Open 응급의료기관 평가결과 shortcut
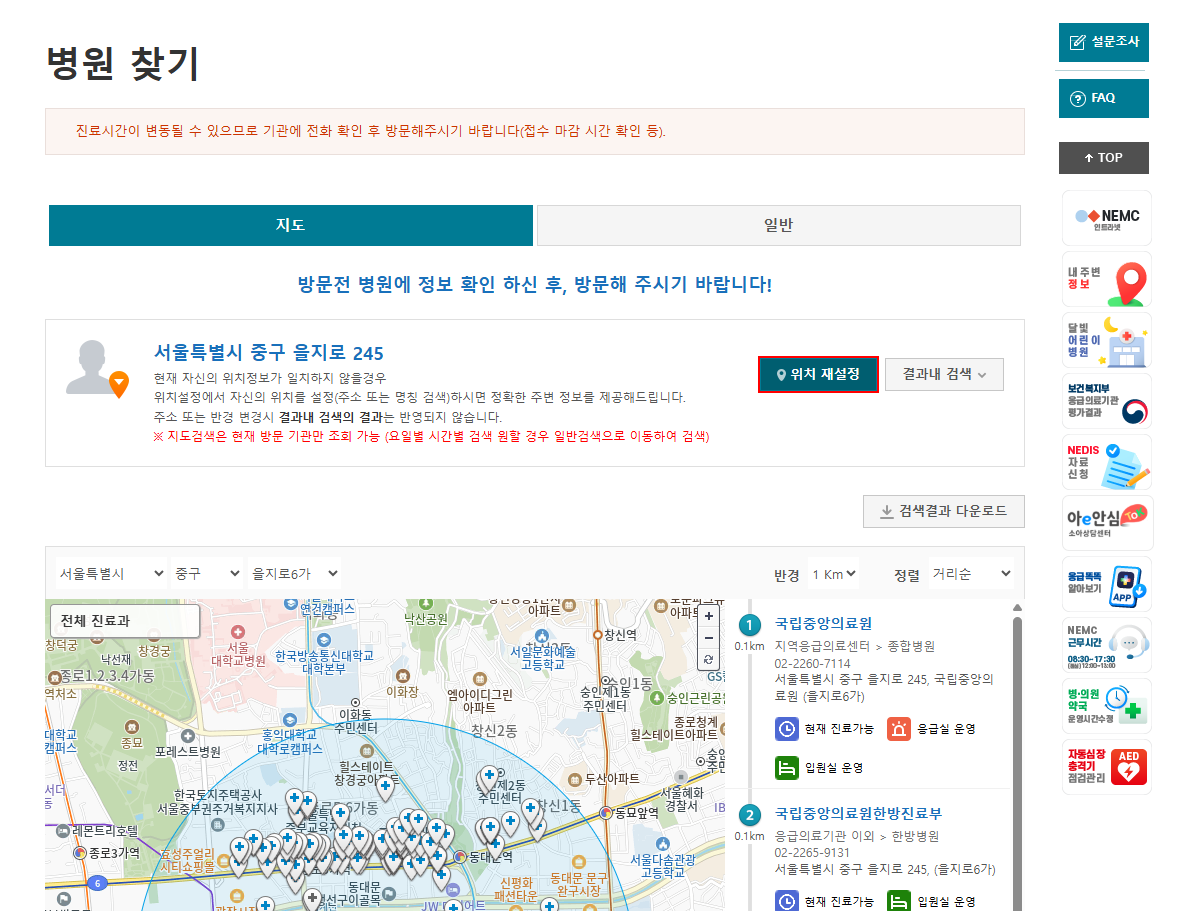The height and width of the screenshot is (911, 1182). coord(1107,402)
